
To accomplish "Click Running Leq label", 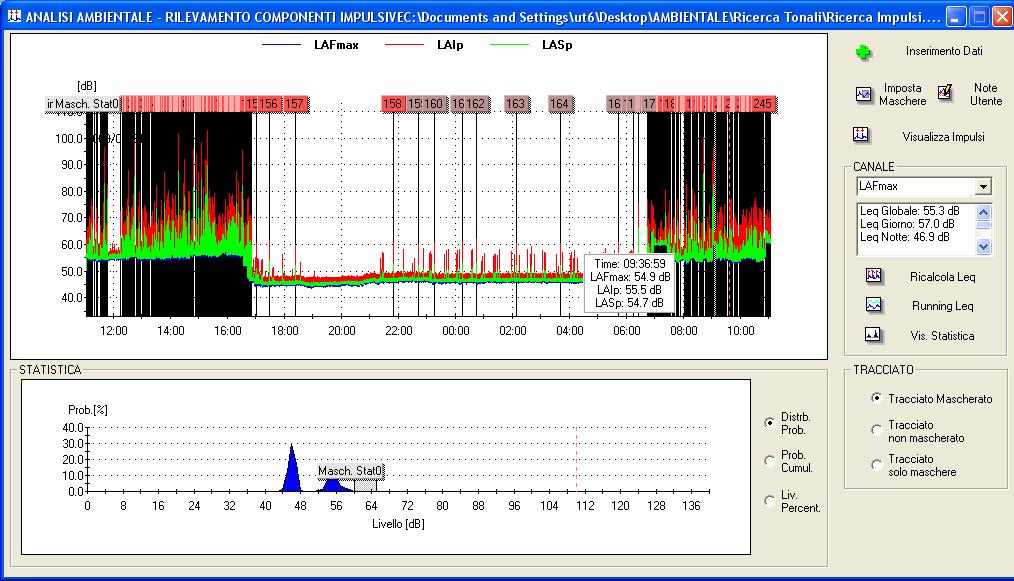I will tap(942, 306).
